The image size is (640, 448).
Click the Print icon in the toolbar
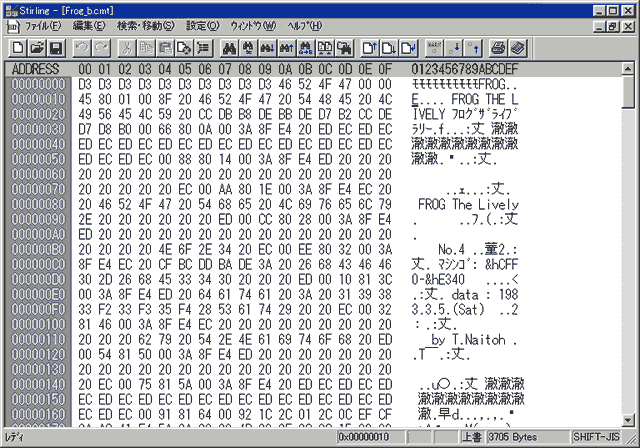pyautogui.click(x=499, y=48)
